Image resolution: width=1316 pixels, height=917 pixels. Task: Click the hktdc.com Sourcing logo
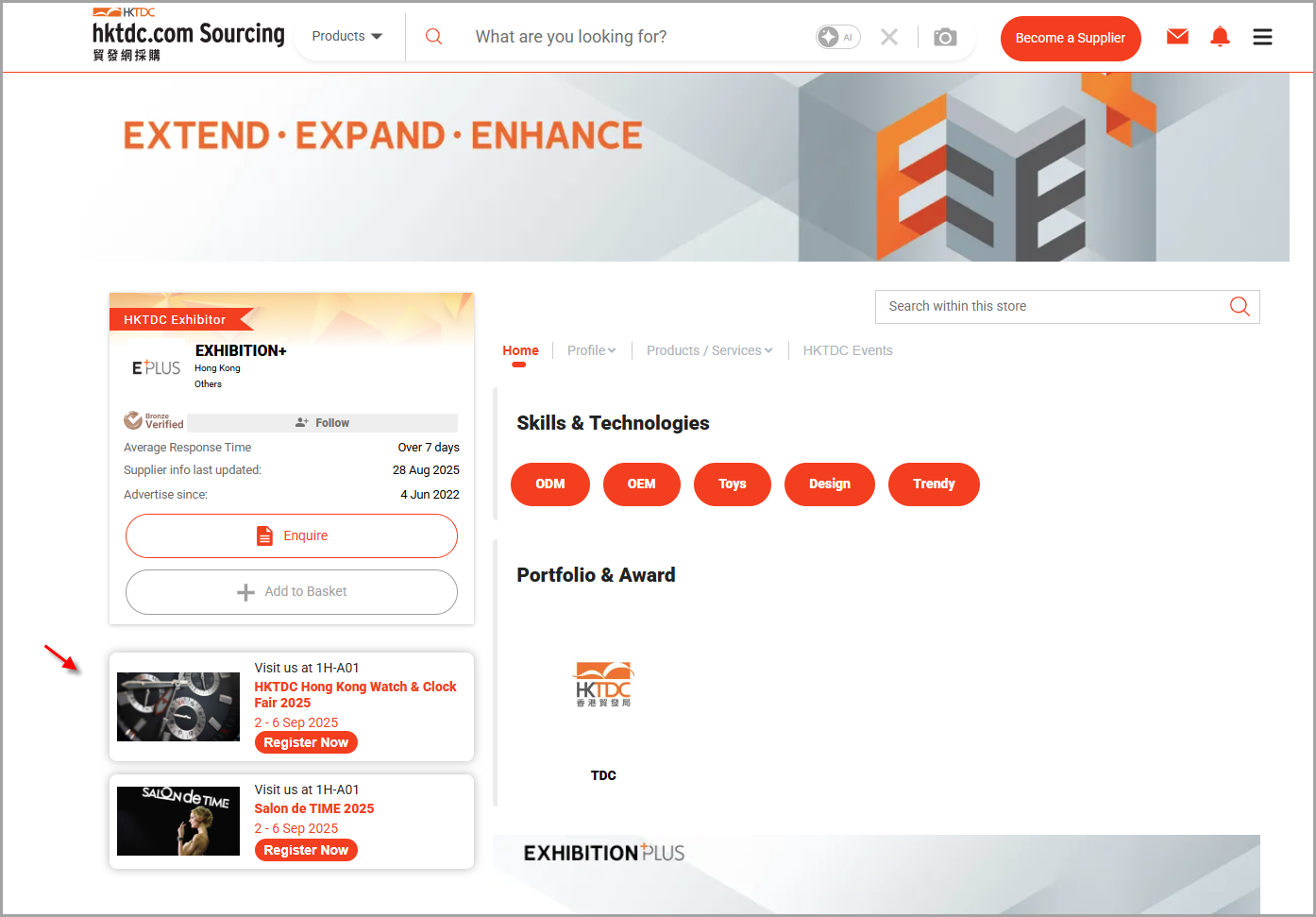coord(188,35)
